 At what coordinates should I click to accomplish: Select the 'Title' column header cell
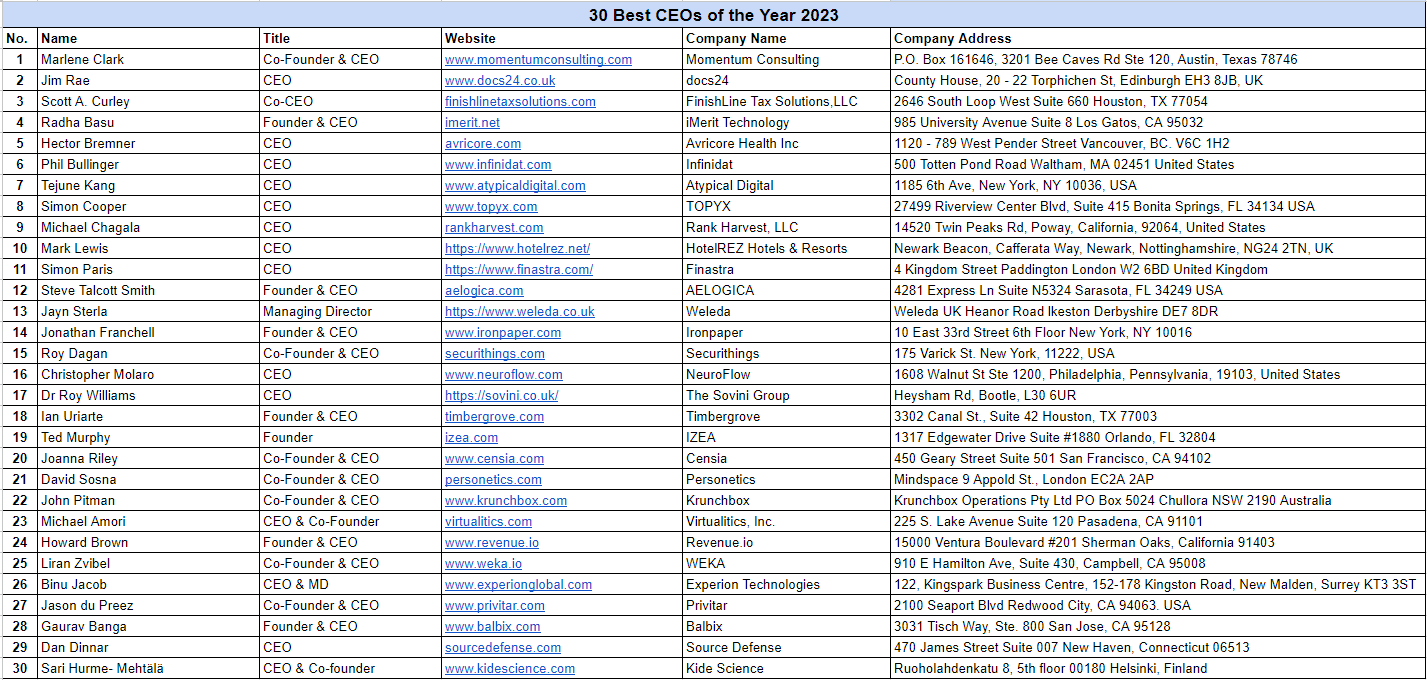coord(350,38)
